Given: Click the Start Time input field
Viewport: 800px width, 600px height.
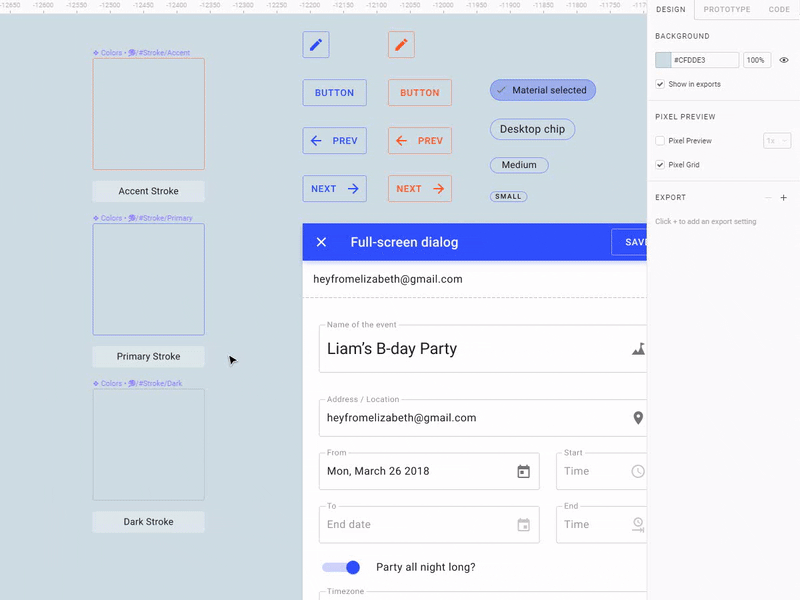Looking at the screenshot, I should coord(601,471).
